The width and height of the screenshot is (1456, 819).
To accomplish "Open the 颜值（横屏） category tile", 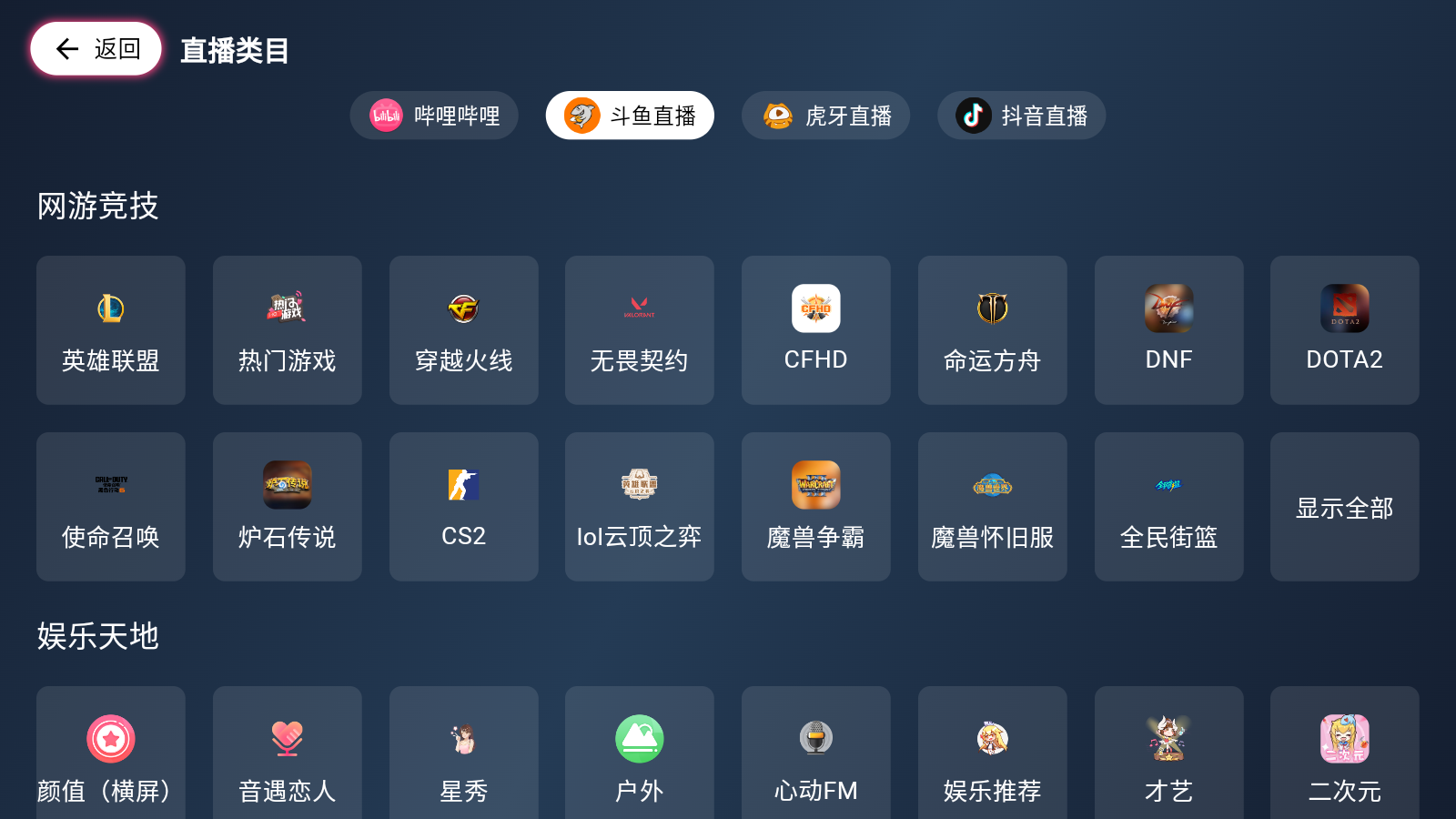I will pos(111,753).
